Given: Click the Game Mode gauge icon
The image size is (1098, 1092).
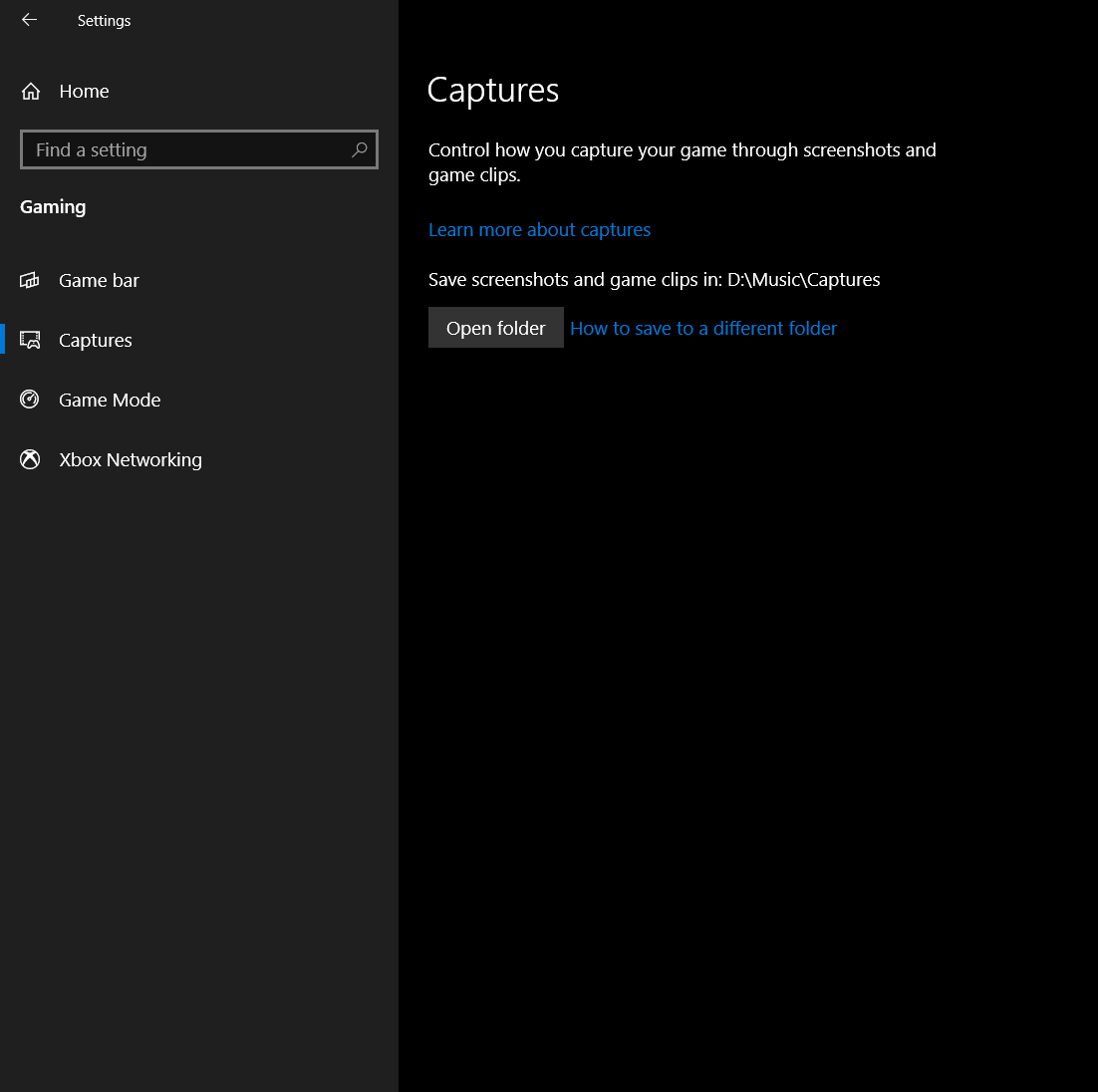Looking at the screenshot, I should coord(30,400).
